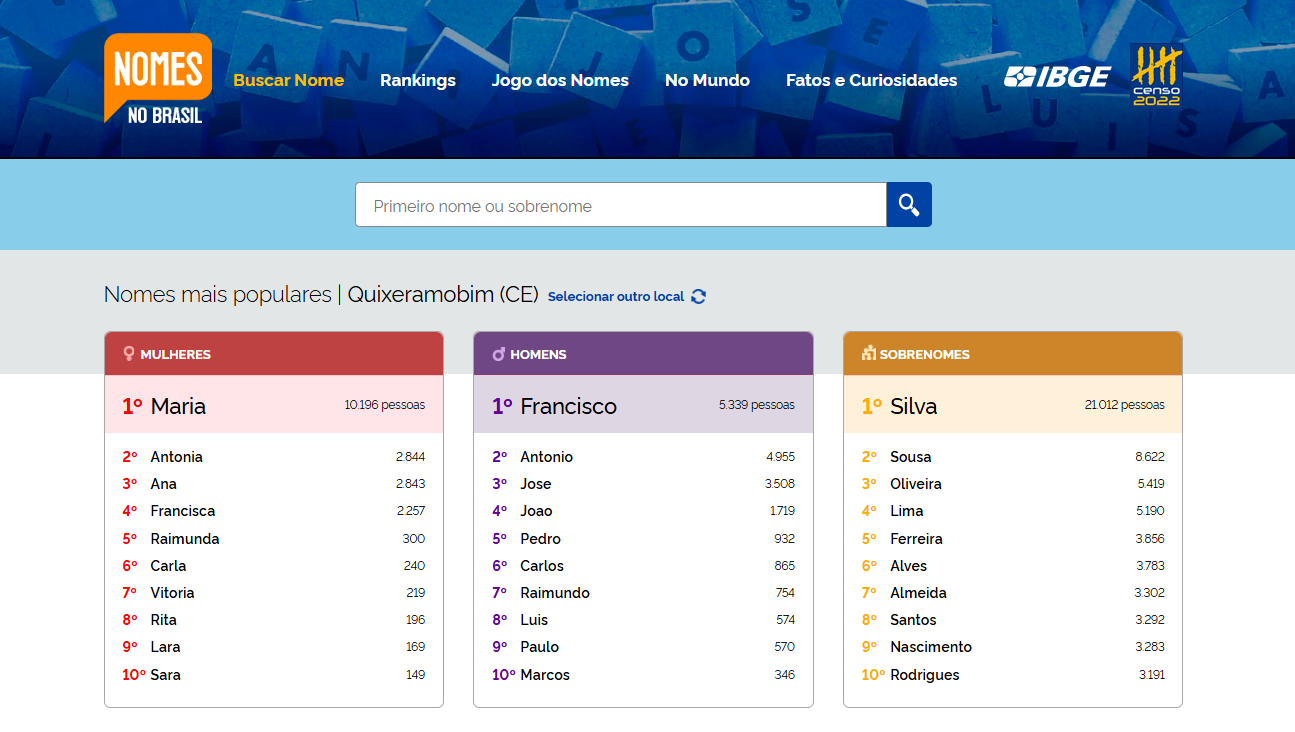The height and width of the screenshot is (732, 1295).
Task: Open the No Mundo section
Action: [707, 80]
